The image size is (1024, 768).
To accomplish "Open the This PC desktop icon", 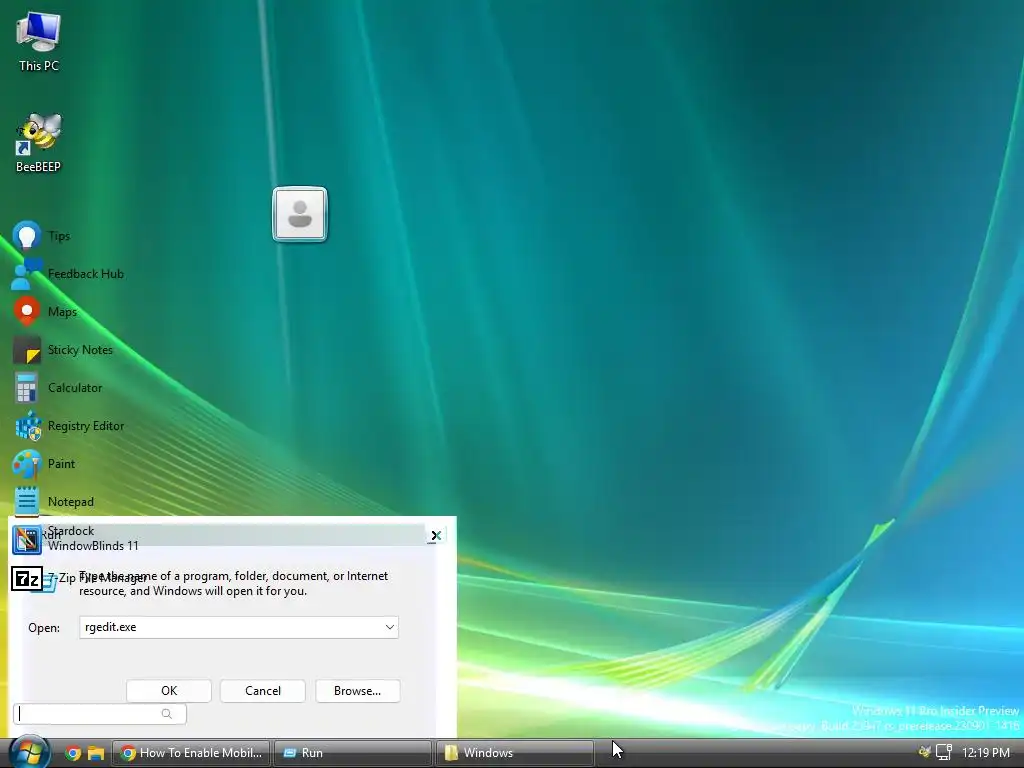I will click(x=39, y=41).
